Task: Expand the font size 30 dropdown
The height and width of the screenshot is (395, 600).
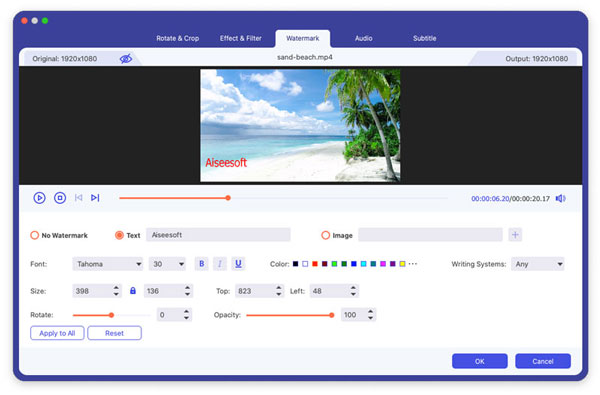Action: [x=167, y=264]
